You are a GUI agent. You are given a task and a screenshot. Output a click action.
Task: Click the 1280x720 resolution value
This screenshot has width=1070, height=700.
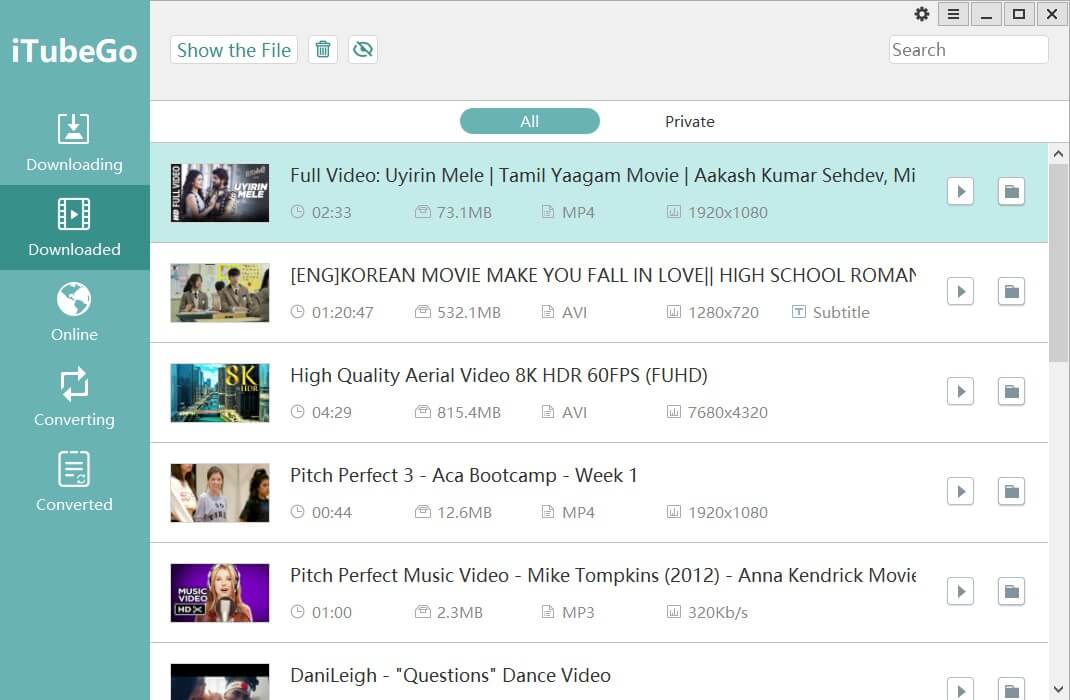click(x=723, y=312)
